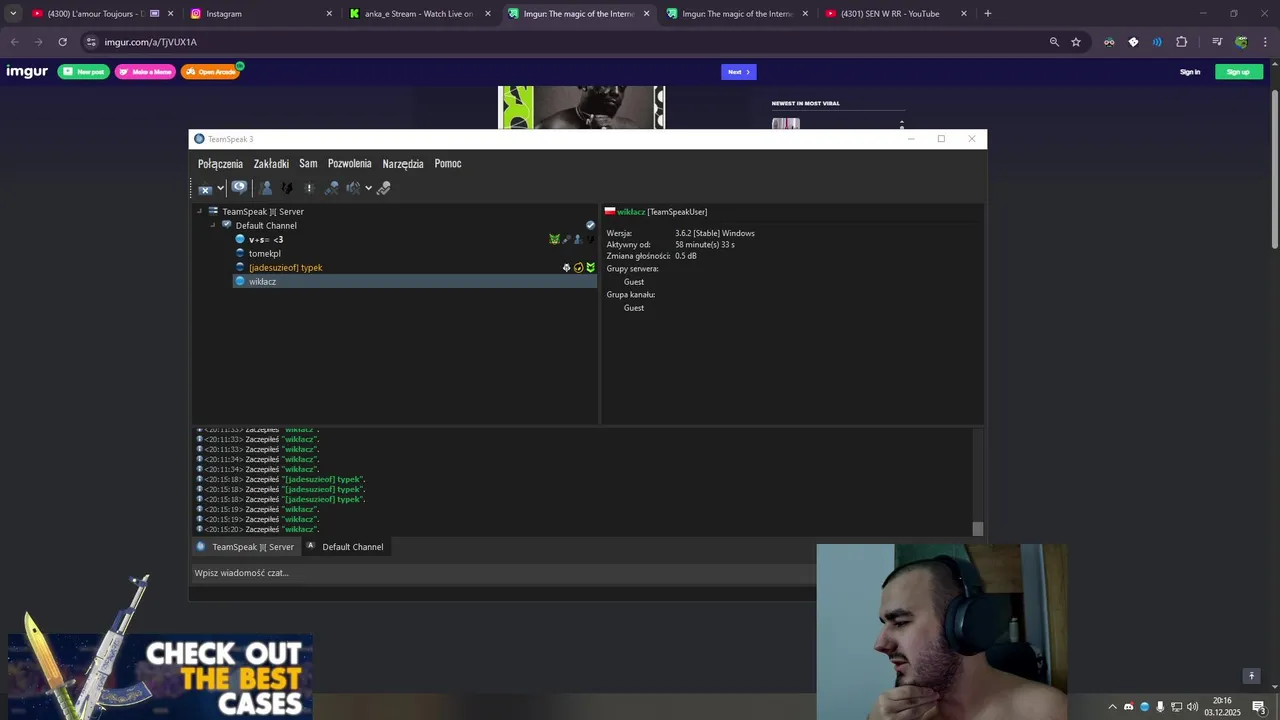Open the Pozwolenia menu
The image size is (1280, 720).
click(x=350, y=164)
